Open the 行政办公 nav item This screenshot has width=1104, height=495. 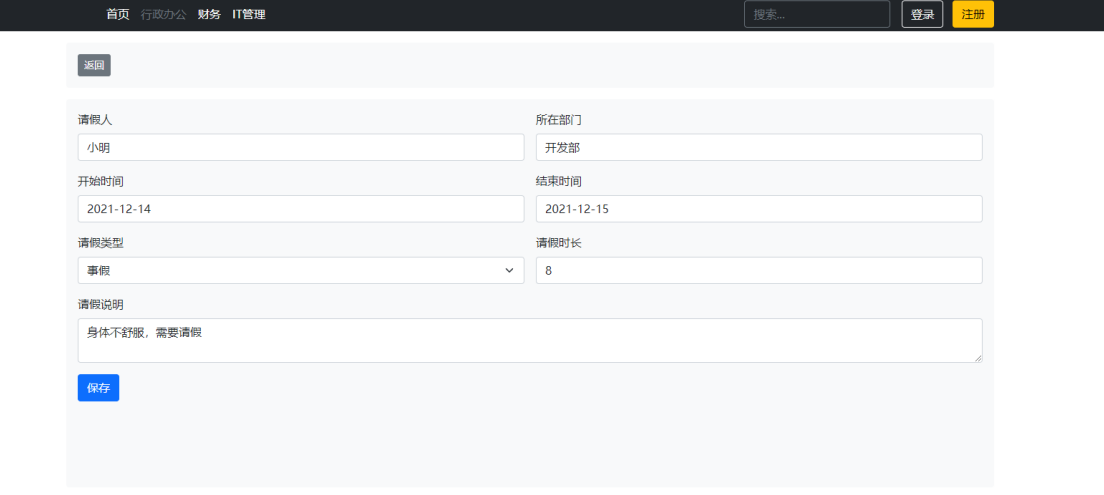click(163, 14)
